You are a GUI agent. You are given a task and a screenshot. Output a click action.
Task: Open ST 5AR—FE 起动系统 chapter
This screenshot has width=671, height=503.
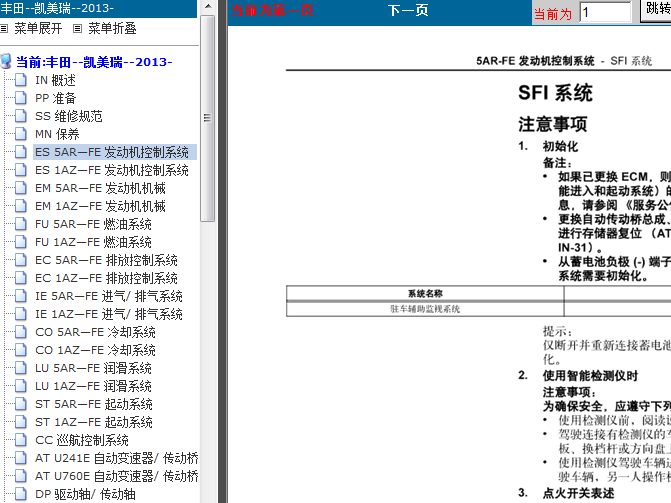click(94, 404)
